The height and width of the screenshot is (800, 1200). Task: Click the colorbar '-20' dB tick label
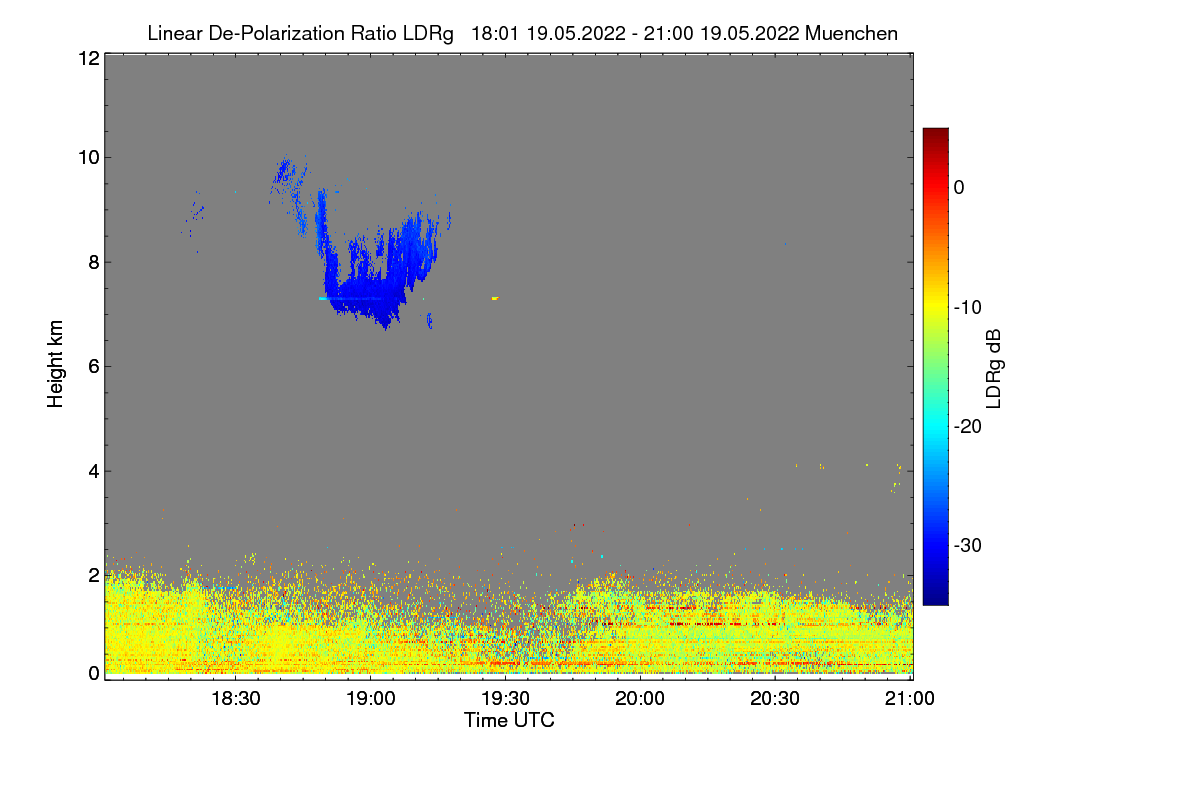coord(970,426)
